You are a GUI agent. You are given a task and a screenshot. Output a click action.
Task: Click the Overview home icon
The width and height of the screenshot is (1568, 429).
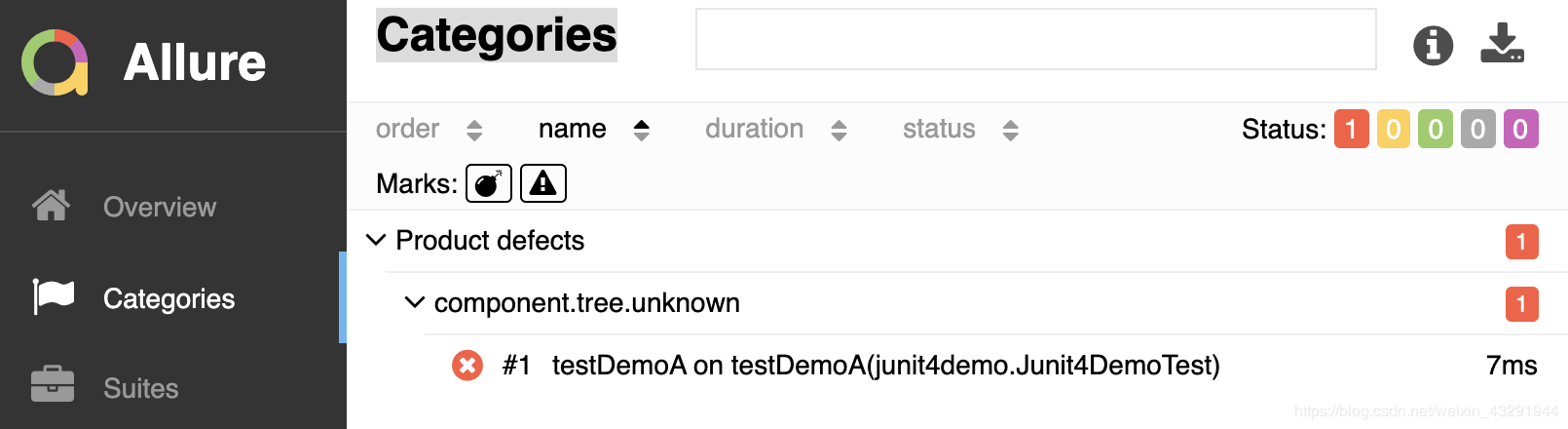[51, 206]
